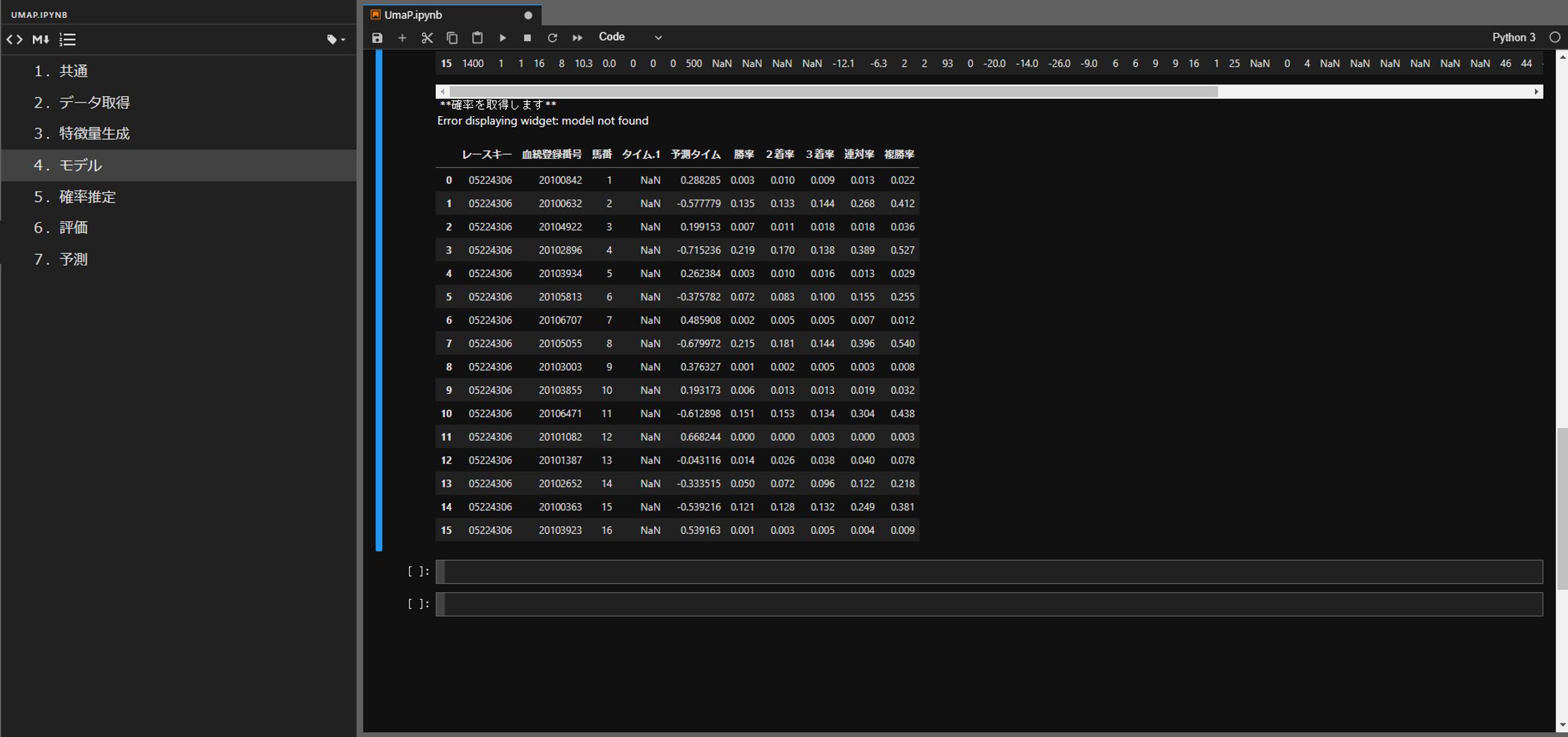Click the predicted time 0.668244

point(700,437)
